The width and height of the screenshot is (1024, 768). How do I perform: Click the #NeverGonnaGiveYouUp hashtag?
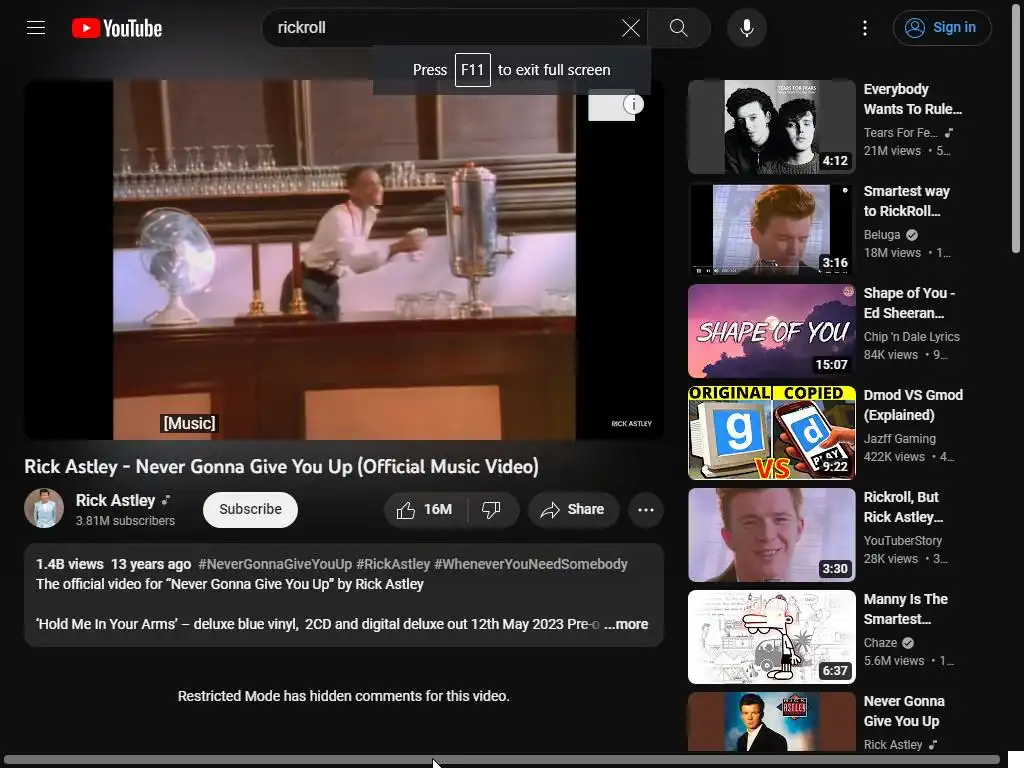point(275,564)
